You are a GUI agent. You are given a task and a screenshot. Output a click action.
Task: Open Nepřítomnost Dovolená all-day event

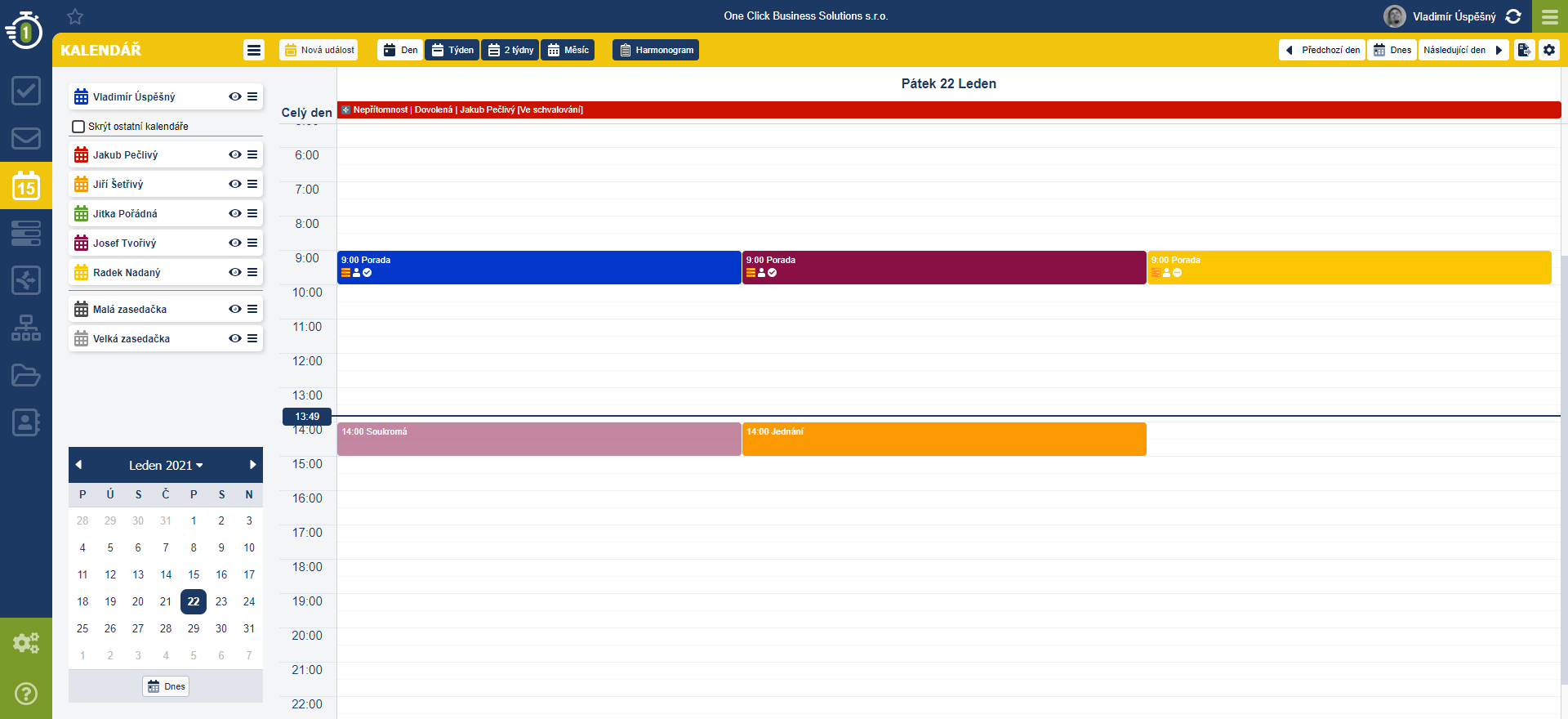[x=949, y=109]
